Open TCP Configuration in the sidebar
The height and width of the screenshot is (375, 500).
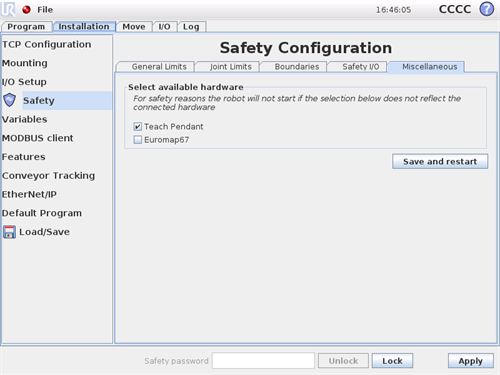[x=47, y=44]
